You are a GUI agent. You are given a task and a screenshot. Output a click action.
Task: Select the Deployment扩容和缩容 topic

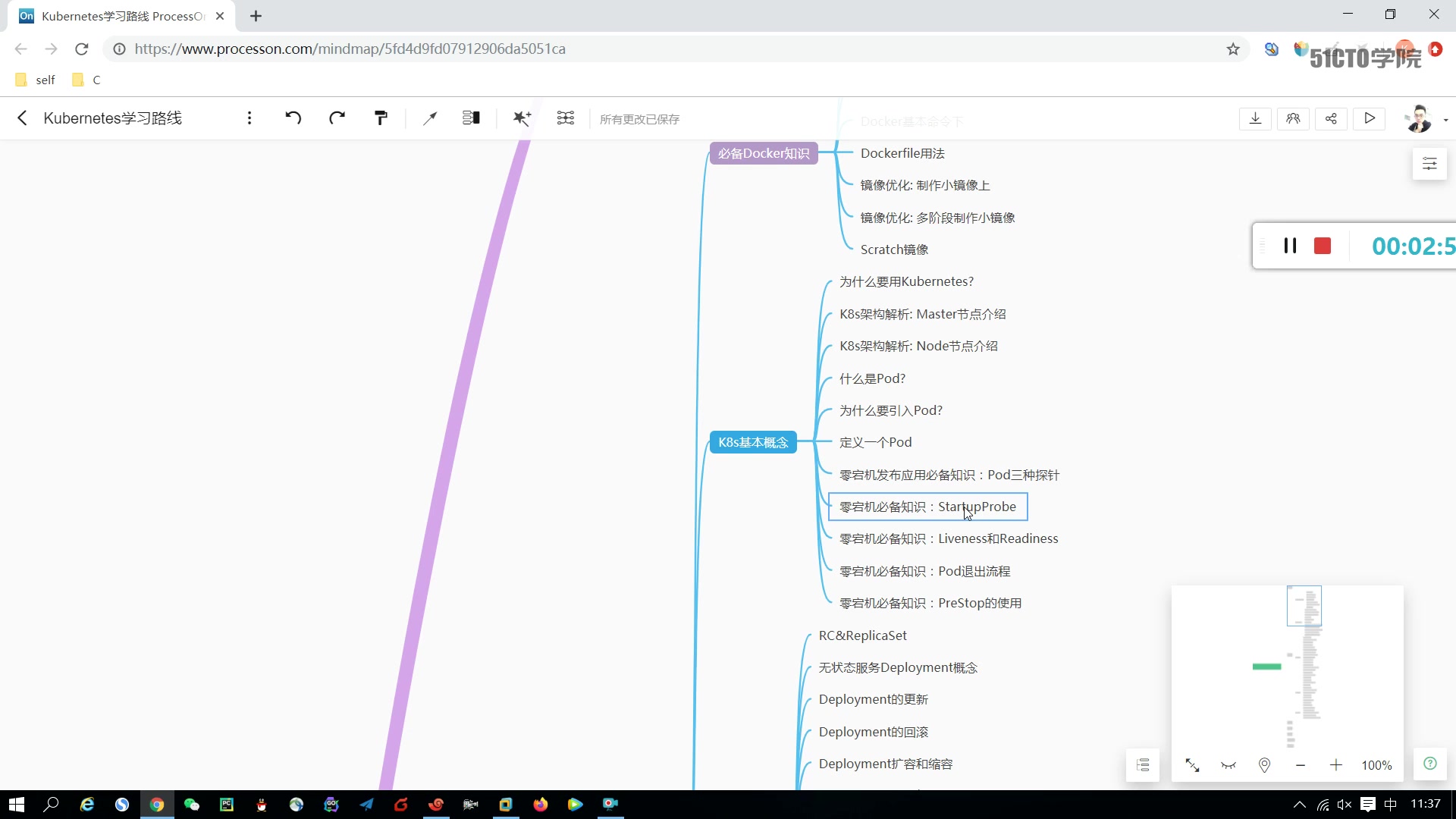885,764
